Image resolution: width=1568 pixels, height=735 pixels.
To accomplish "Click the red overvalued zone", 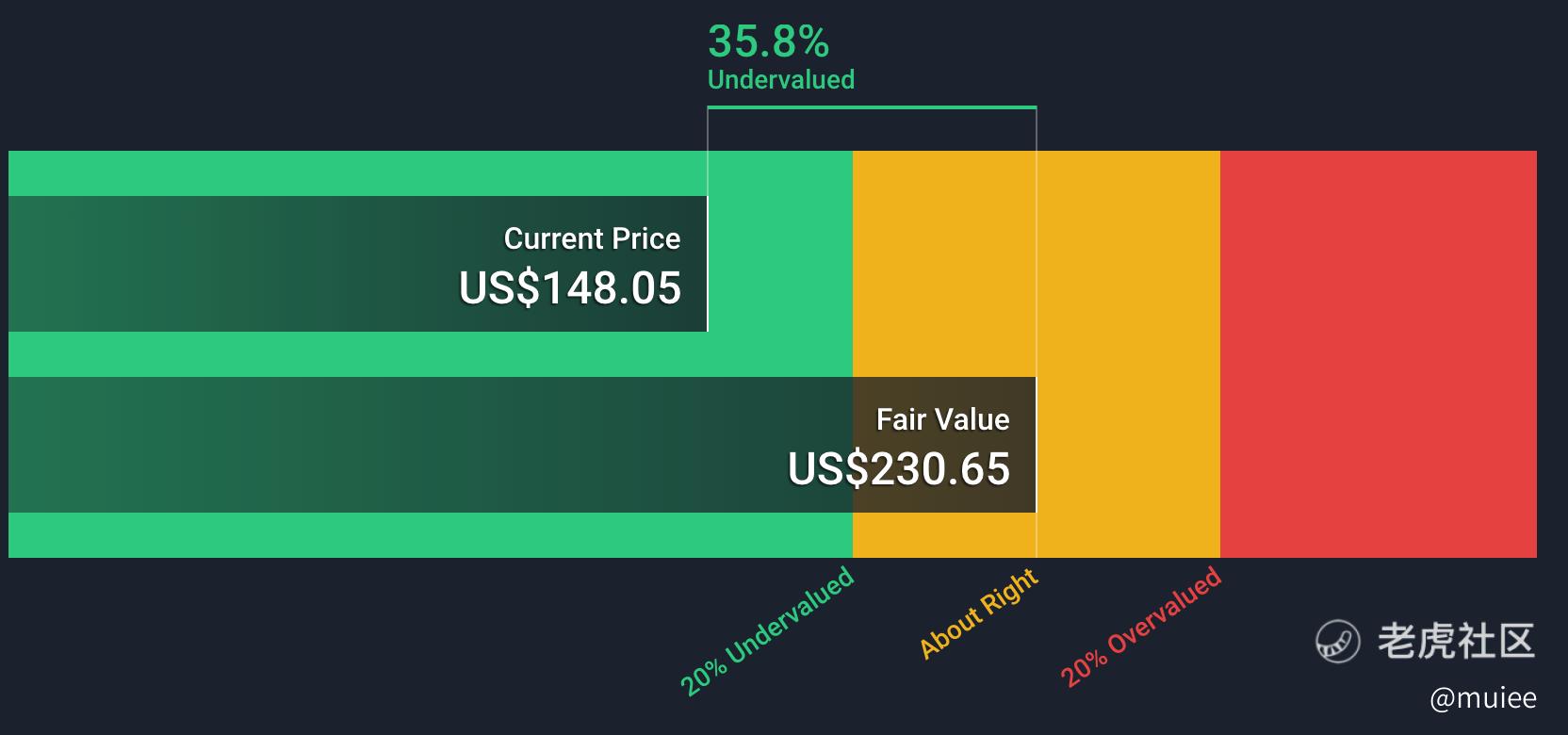I will [x=1378, y=353].
